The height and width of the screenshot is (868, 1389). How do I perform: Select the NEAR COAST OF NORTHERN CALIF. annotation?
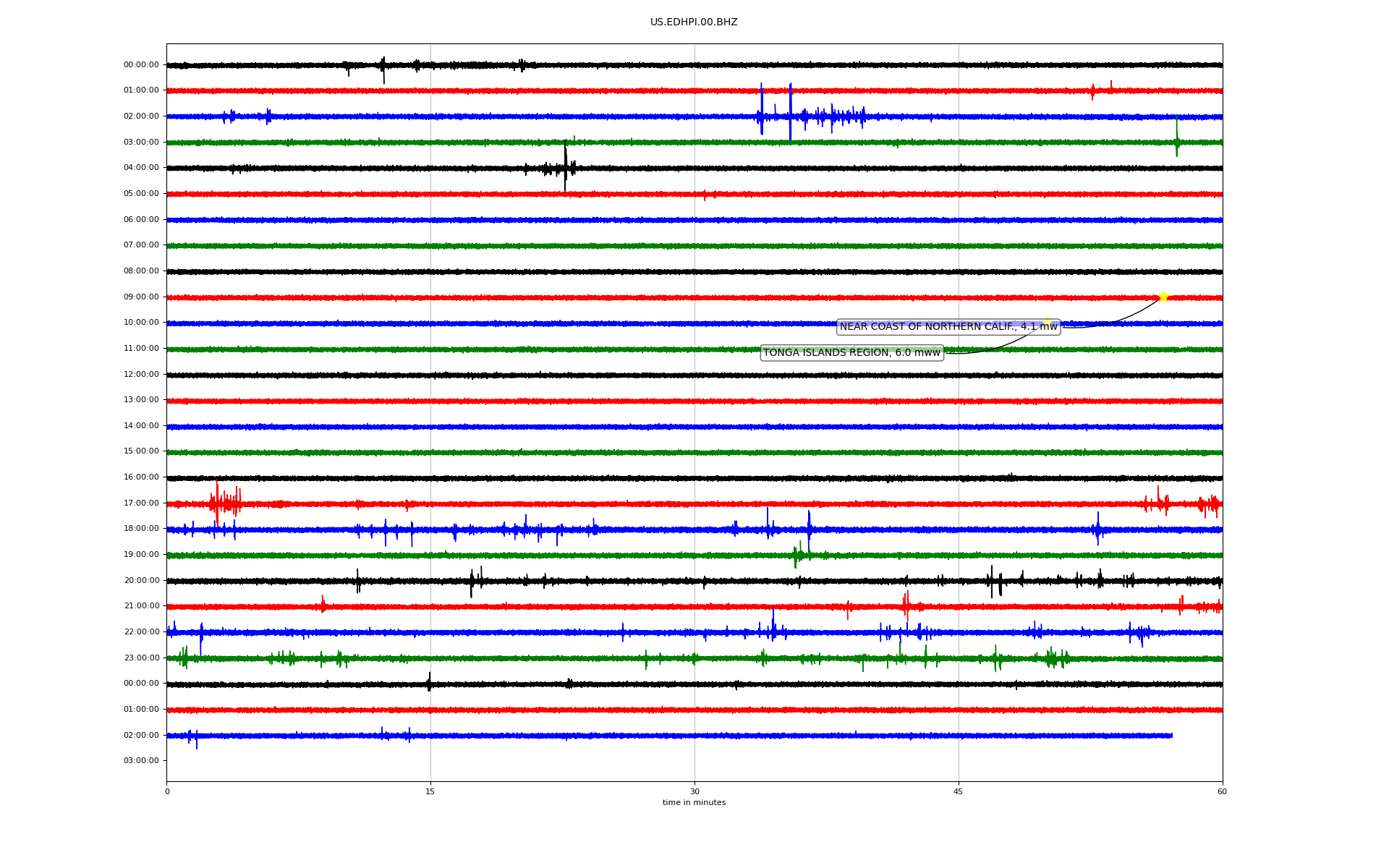948,327
